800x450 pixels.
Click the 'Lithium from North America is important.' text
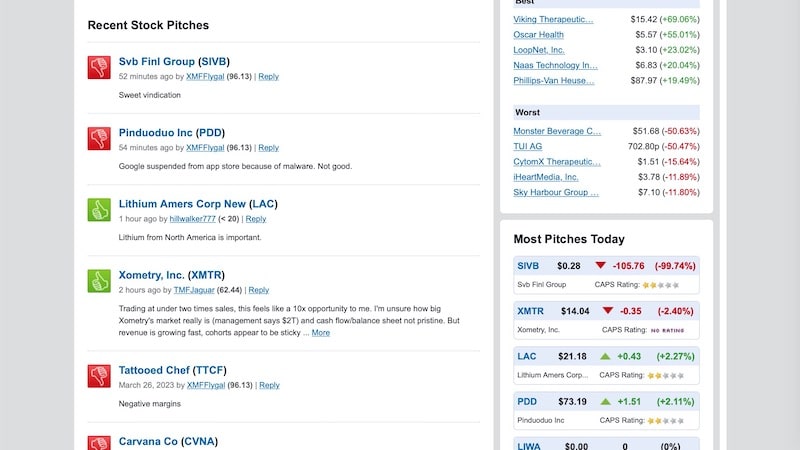(190, 238)
